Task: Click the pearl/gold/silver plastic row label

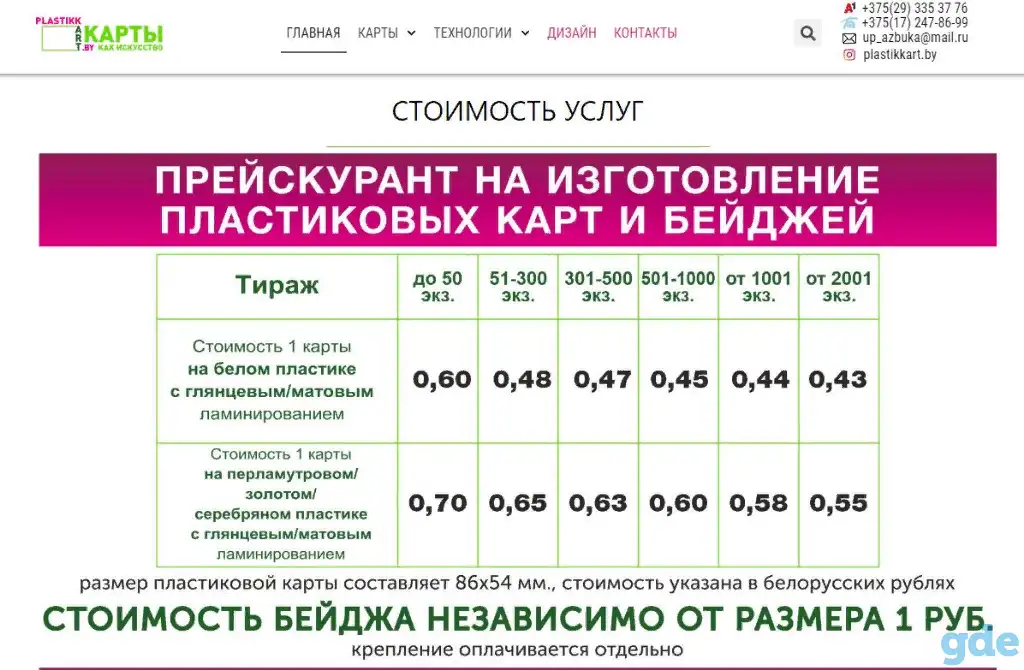Action: click(x=281, y=504)
